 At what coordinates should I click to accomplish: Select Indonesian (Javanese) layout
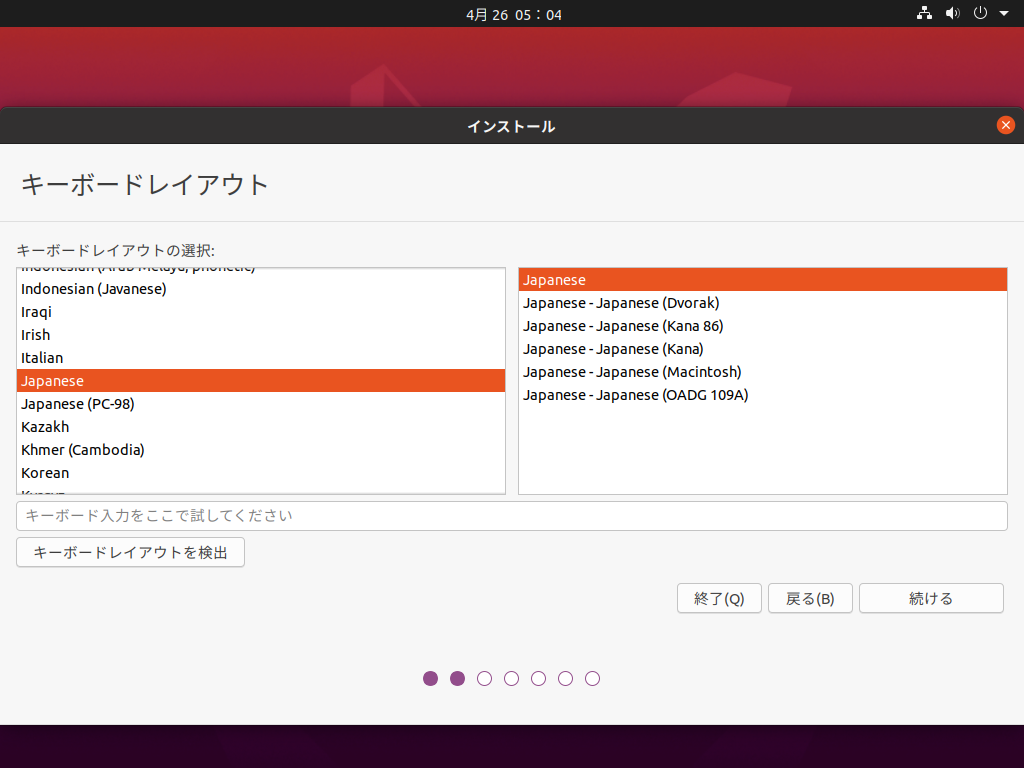coord(261,289)
